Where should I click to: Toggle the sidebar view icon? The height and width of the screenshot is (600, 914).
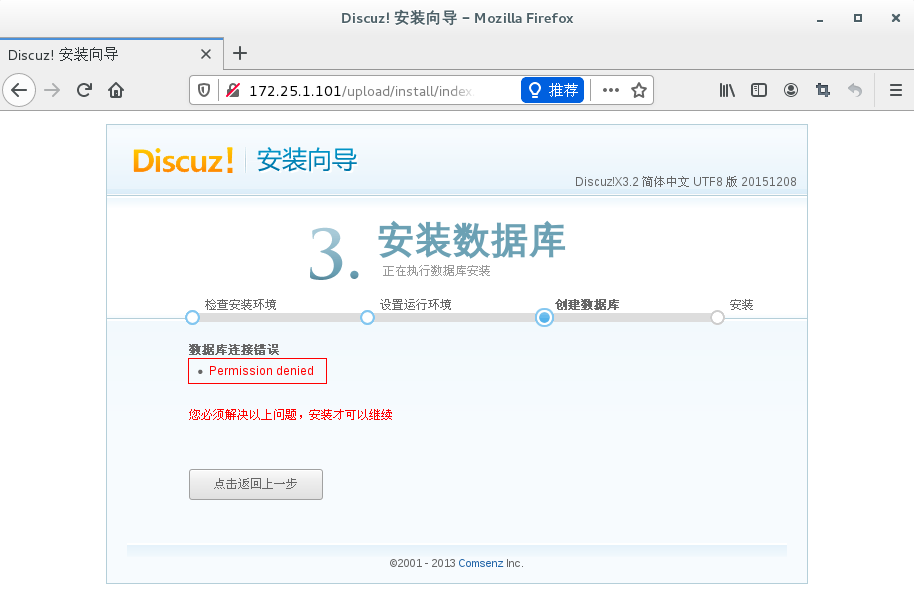tap(759, 90)
